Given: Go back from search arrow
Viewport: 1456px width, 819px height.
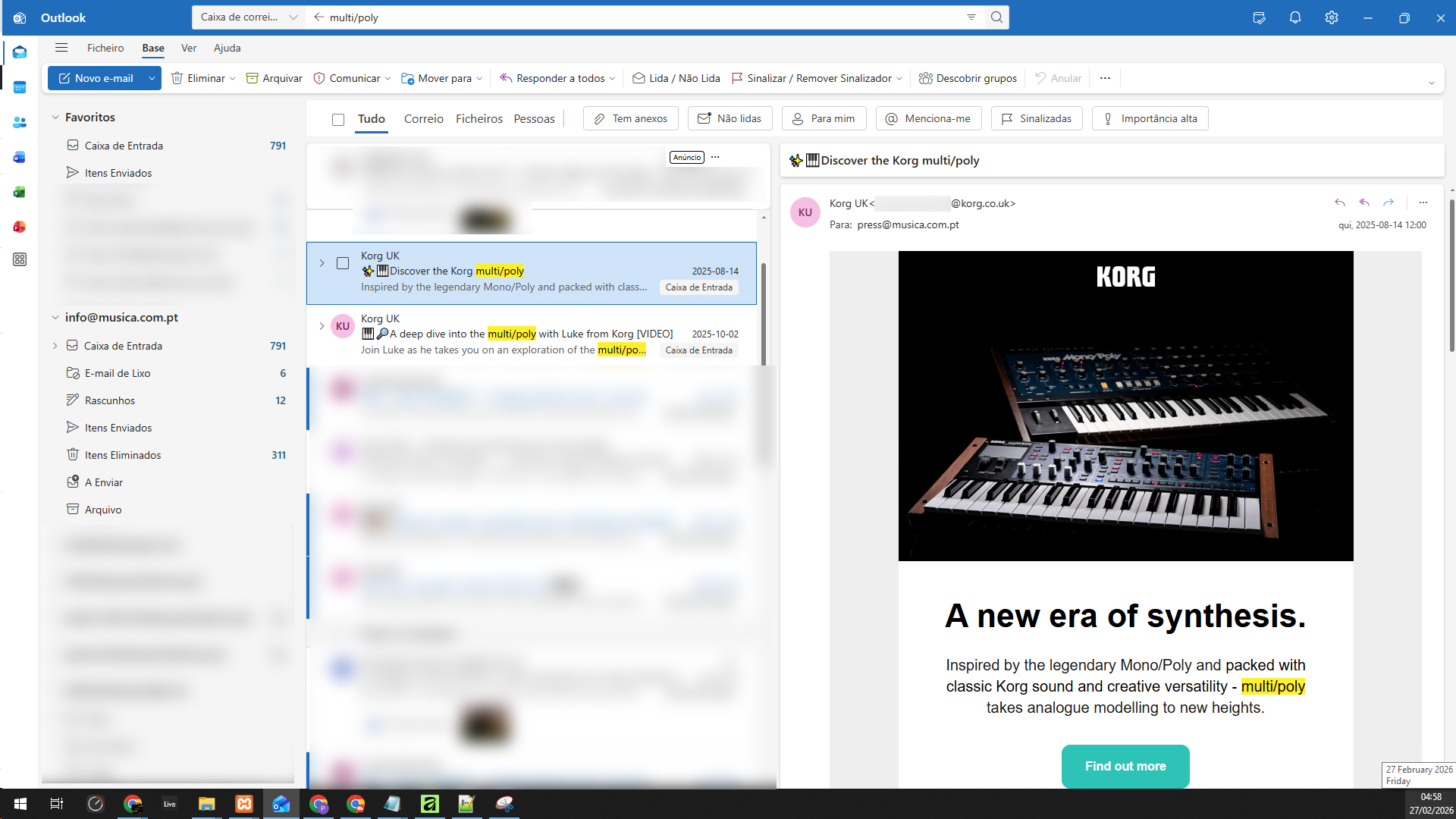Looking at the screenshot, I should click(318, 17).
